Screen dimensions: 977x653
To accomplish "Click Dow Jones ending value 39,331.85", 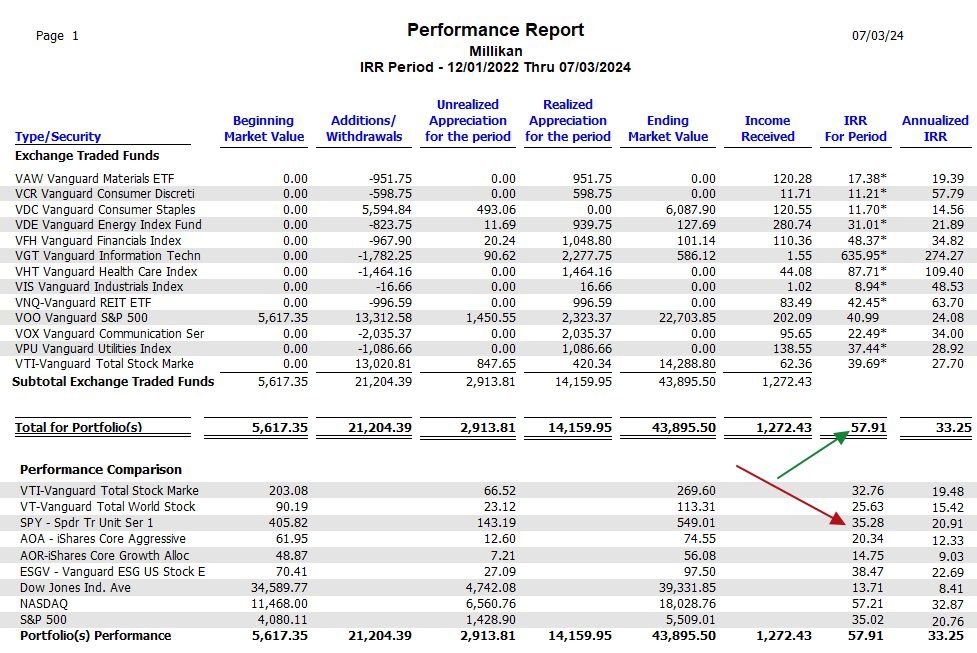I will (687, 588).
